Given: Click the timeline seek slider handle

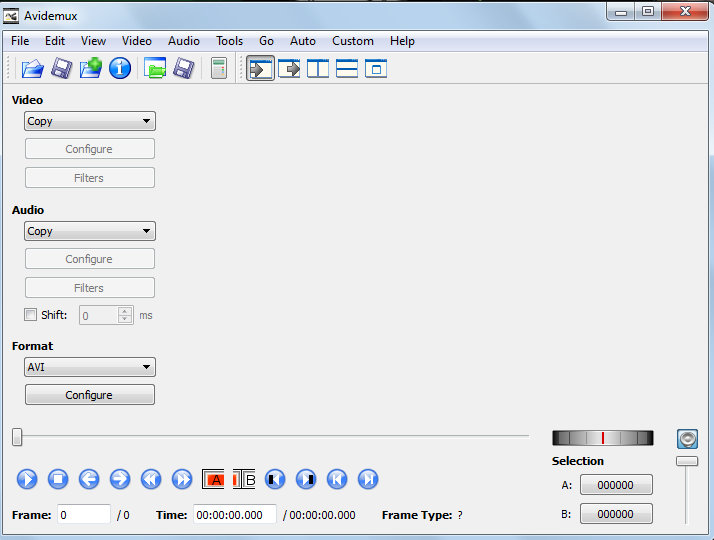Looking at the screenshot, I should (x=17, y=437).
